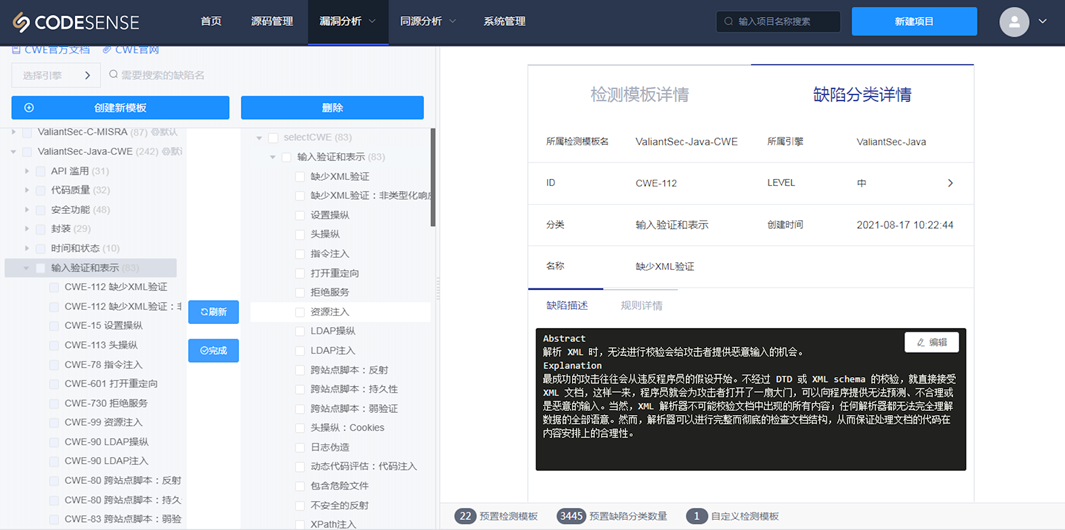This screenshot has height=530, width=1065.
Task: Click the plus icon on 创建新模板
Action: pyautogui.click(x=29, y=107)
